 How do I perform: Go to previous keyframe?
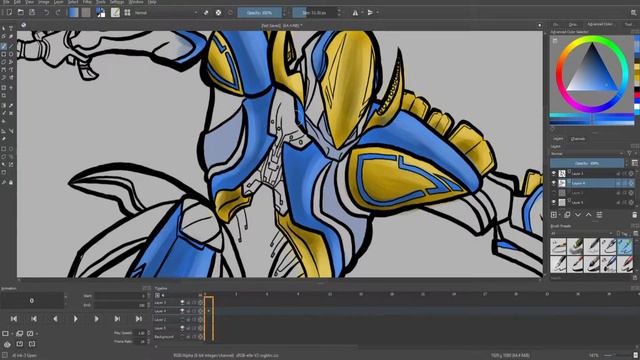pos(34,318)
